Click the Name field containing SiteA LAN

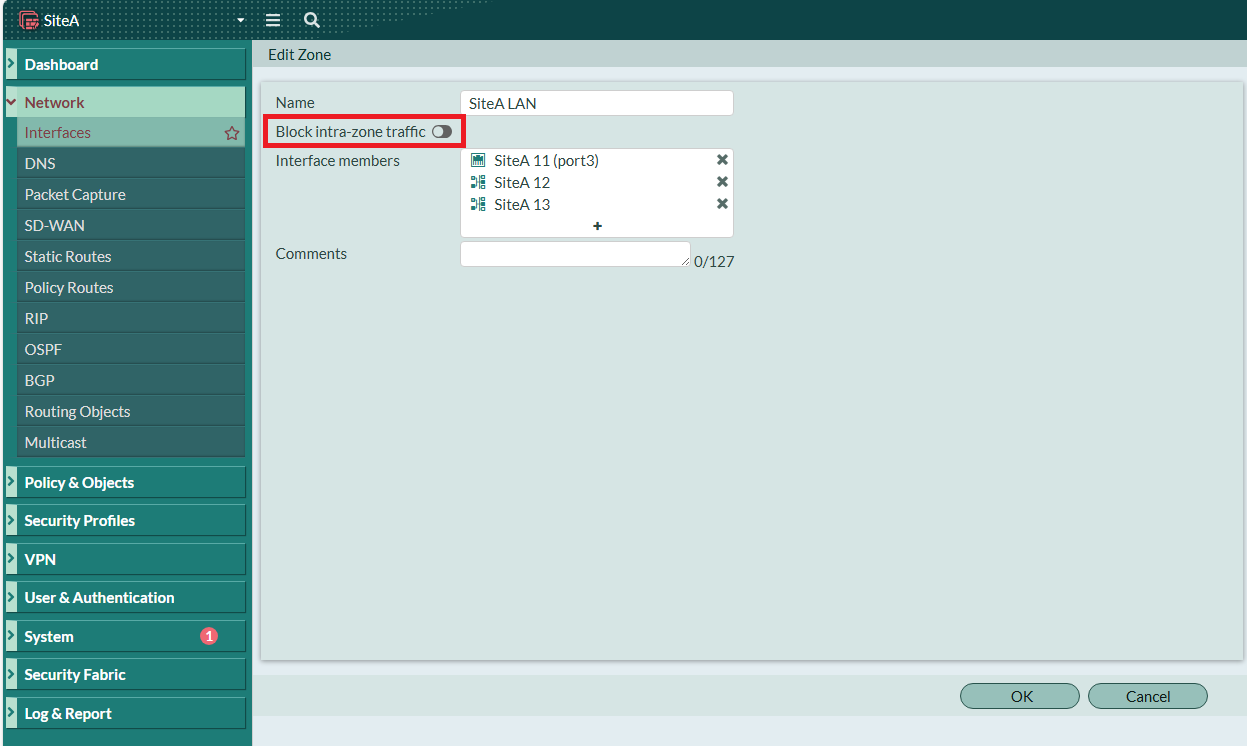(597, 103)
